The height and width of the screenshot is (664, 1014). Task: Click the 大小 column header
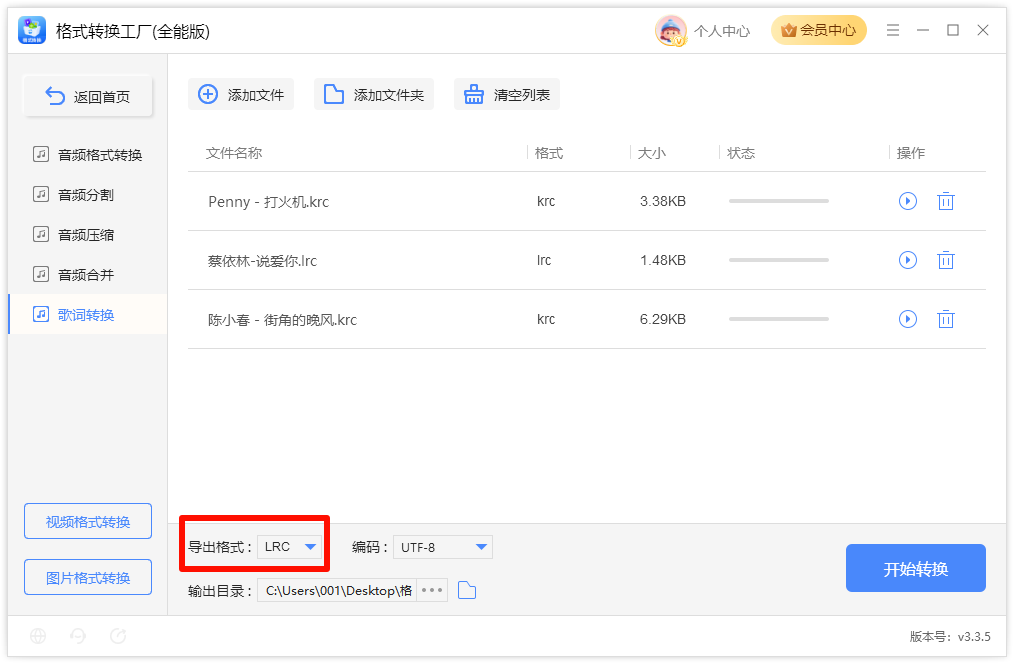652,153
